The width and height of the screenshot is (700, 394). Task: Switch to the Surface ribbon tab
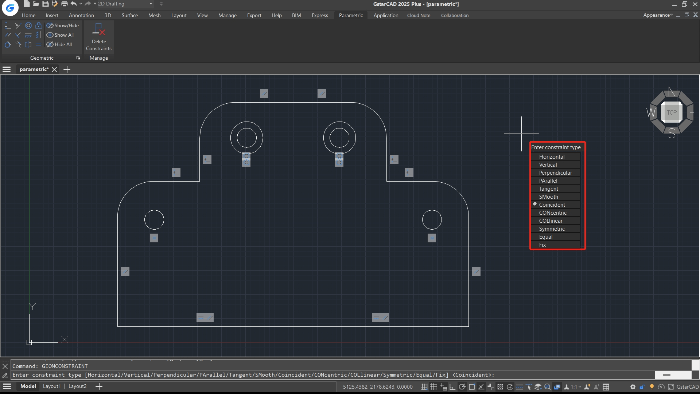tap(129, 15)
